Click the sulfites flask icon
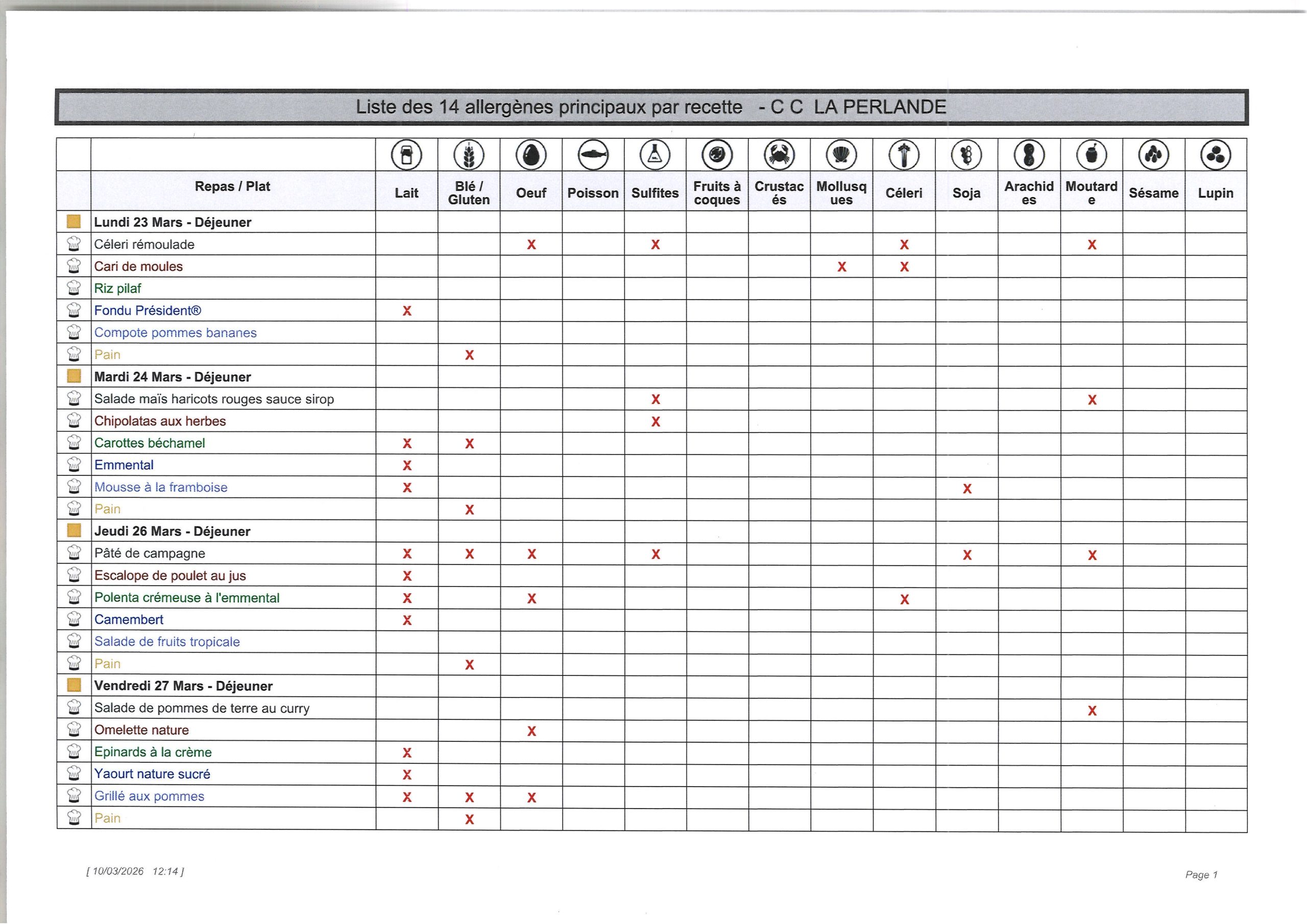Viewport: 1307px width, 924px height. (655, 155)
